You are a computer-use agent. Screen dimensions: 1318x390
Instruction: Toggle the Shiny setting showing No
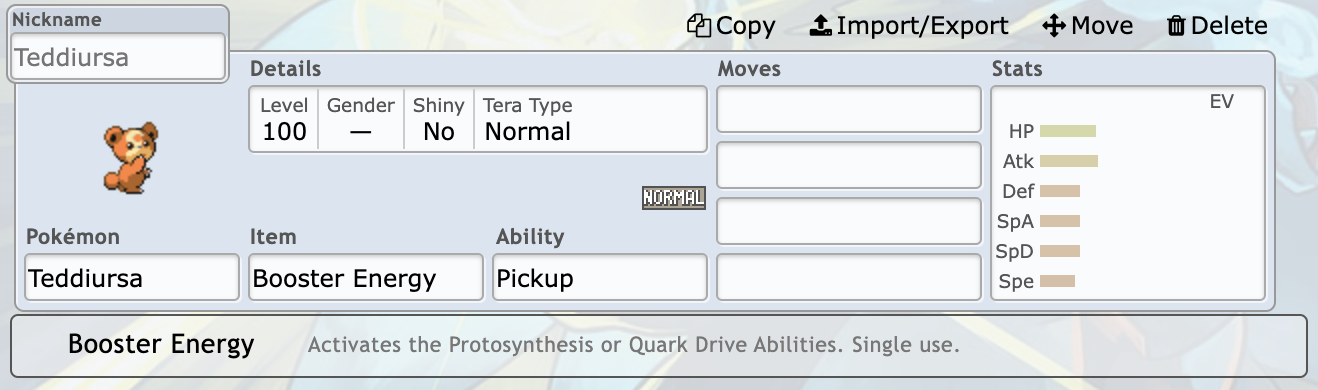coord(439,120)
